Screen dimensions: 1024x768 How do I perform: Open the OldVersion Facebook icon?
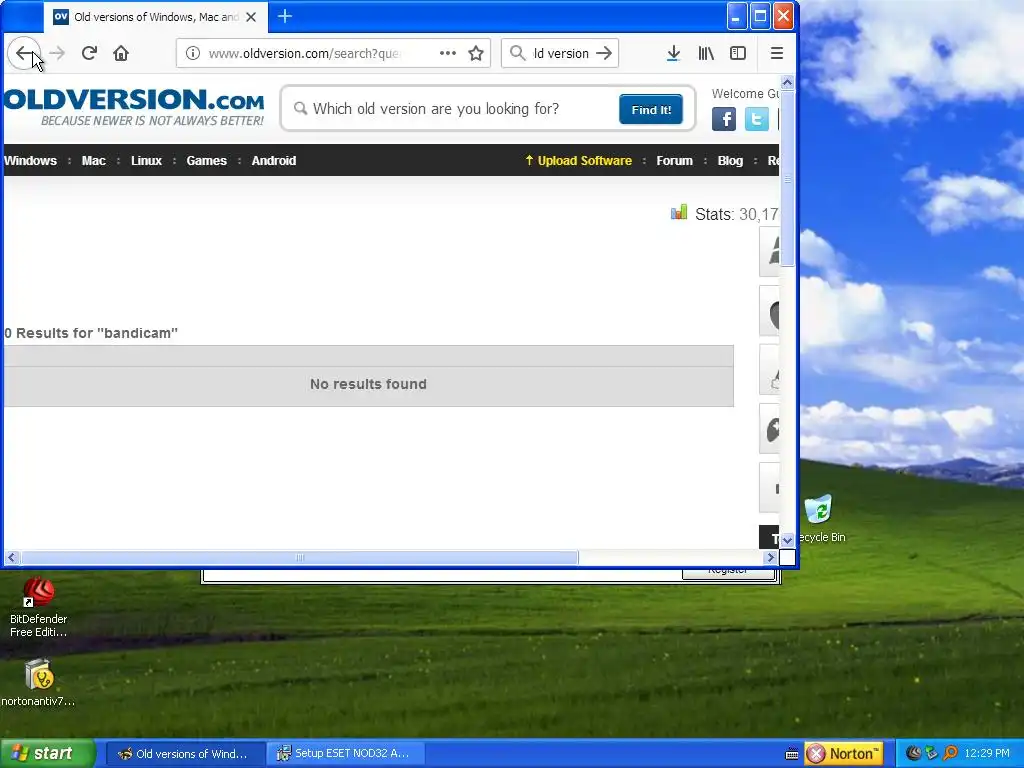pyautogui.click(x=724, y=119)
